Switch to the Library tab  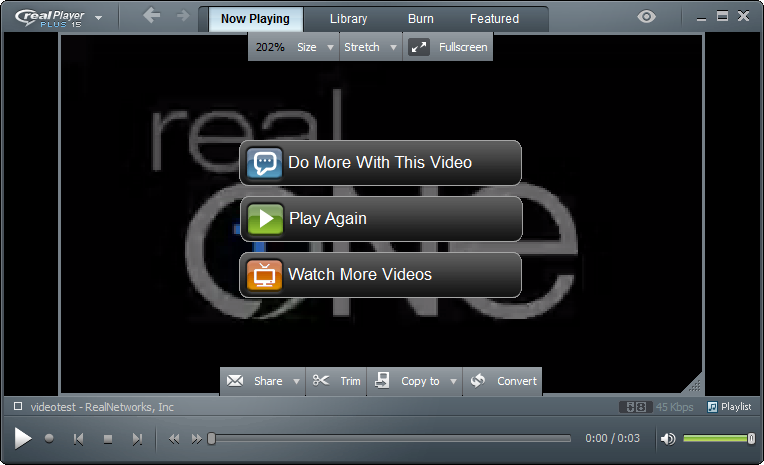pyautogui.click(x=348, y=18)
